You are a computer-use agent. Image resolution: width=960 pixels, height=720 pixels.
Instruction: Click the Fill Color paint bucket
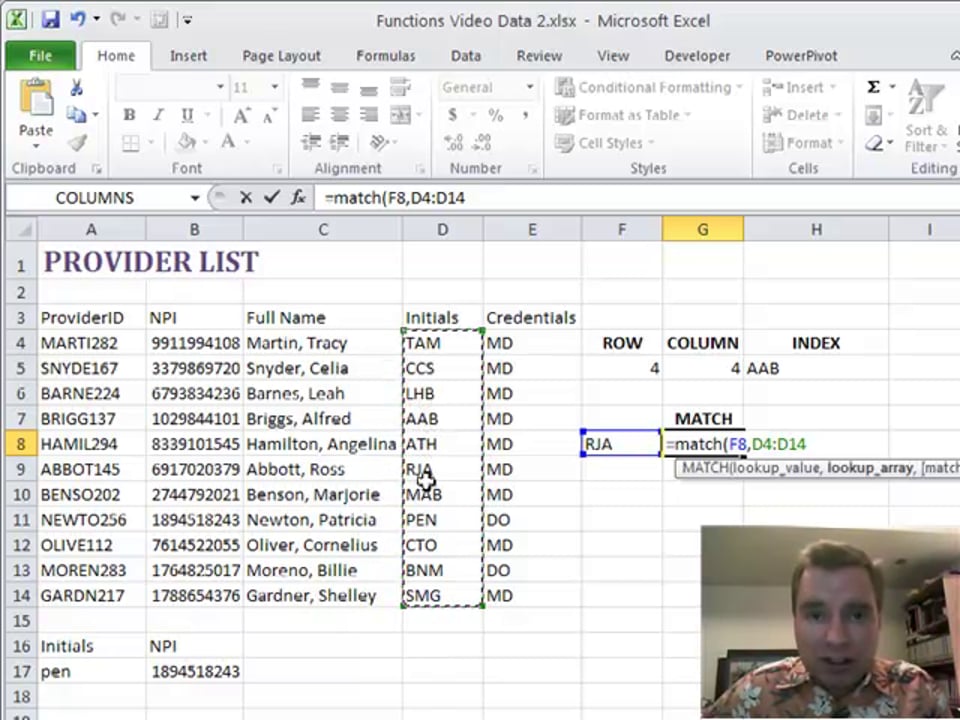point(186,143)
